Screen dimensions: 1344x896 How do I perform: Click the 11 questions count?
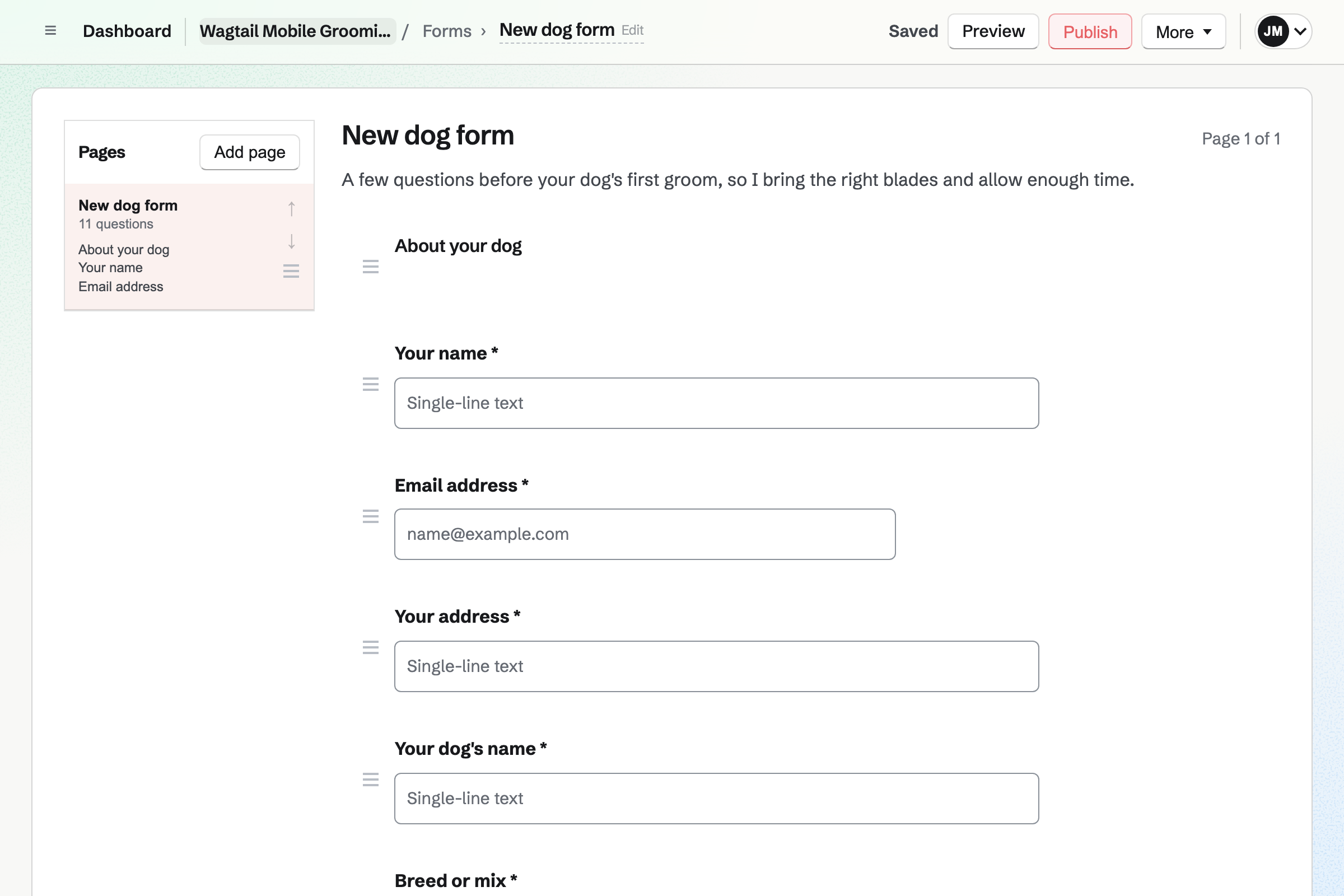coord(116,224)
